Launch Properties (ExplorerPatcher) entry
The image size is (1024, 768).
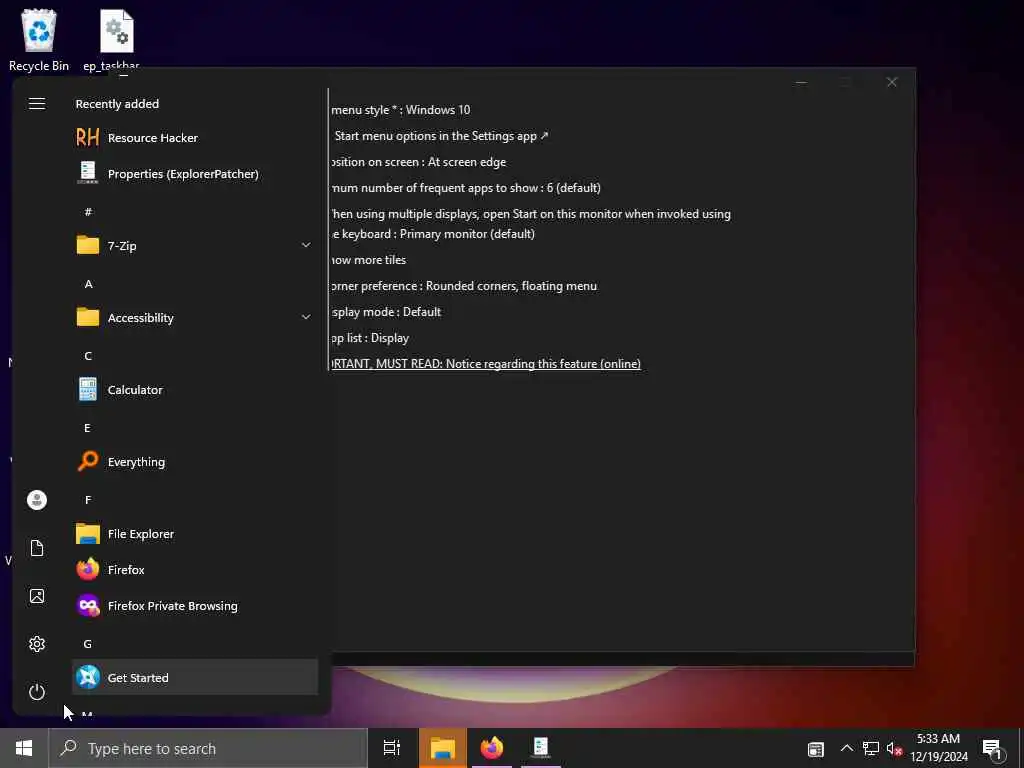coord(195,174)
